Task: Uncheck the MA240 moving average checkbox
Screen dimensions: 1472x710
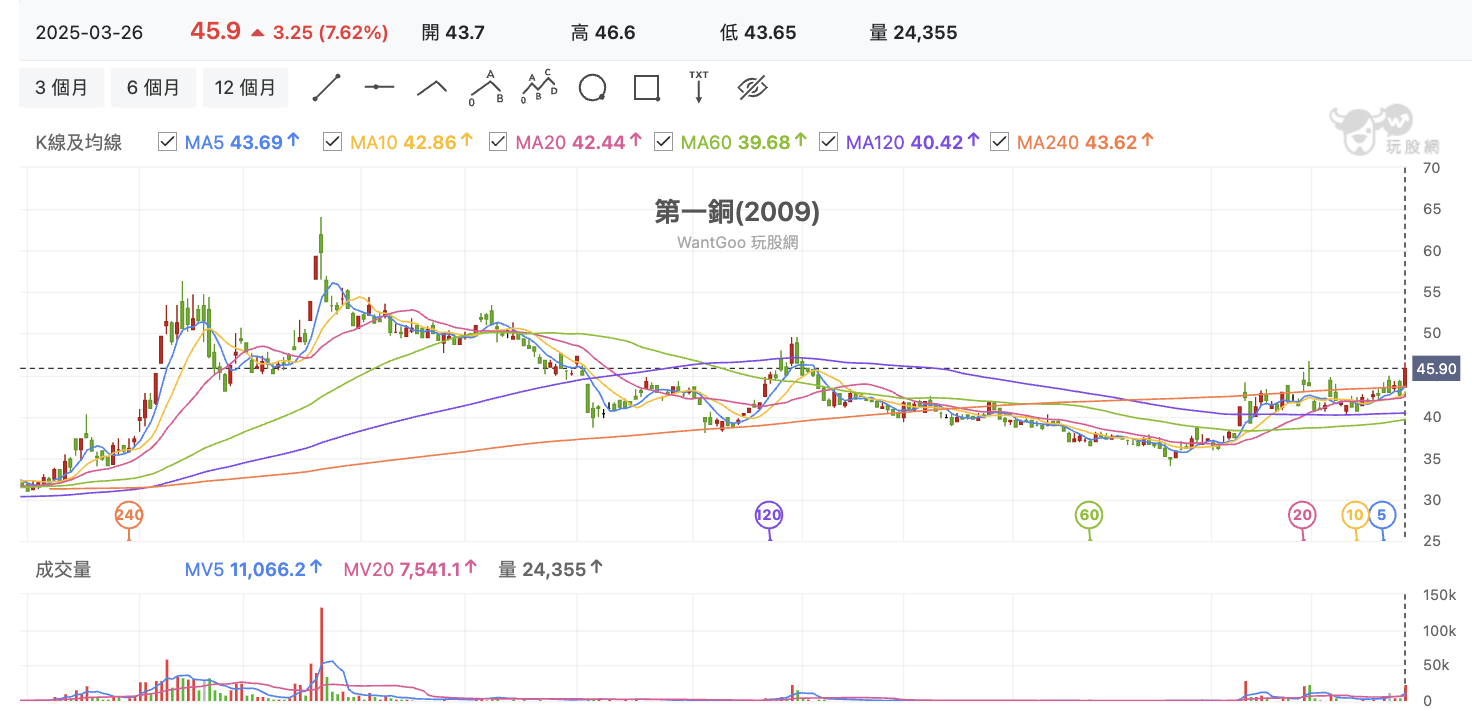Action: pyautogui.click(x=999, y=142)
